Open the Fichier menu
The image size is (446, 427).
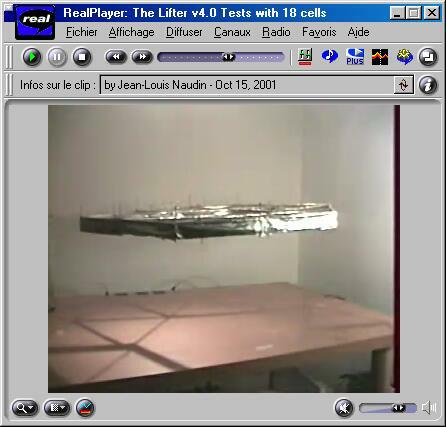(82, 32)
